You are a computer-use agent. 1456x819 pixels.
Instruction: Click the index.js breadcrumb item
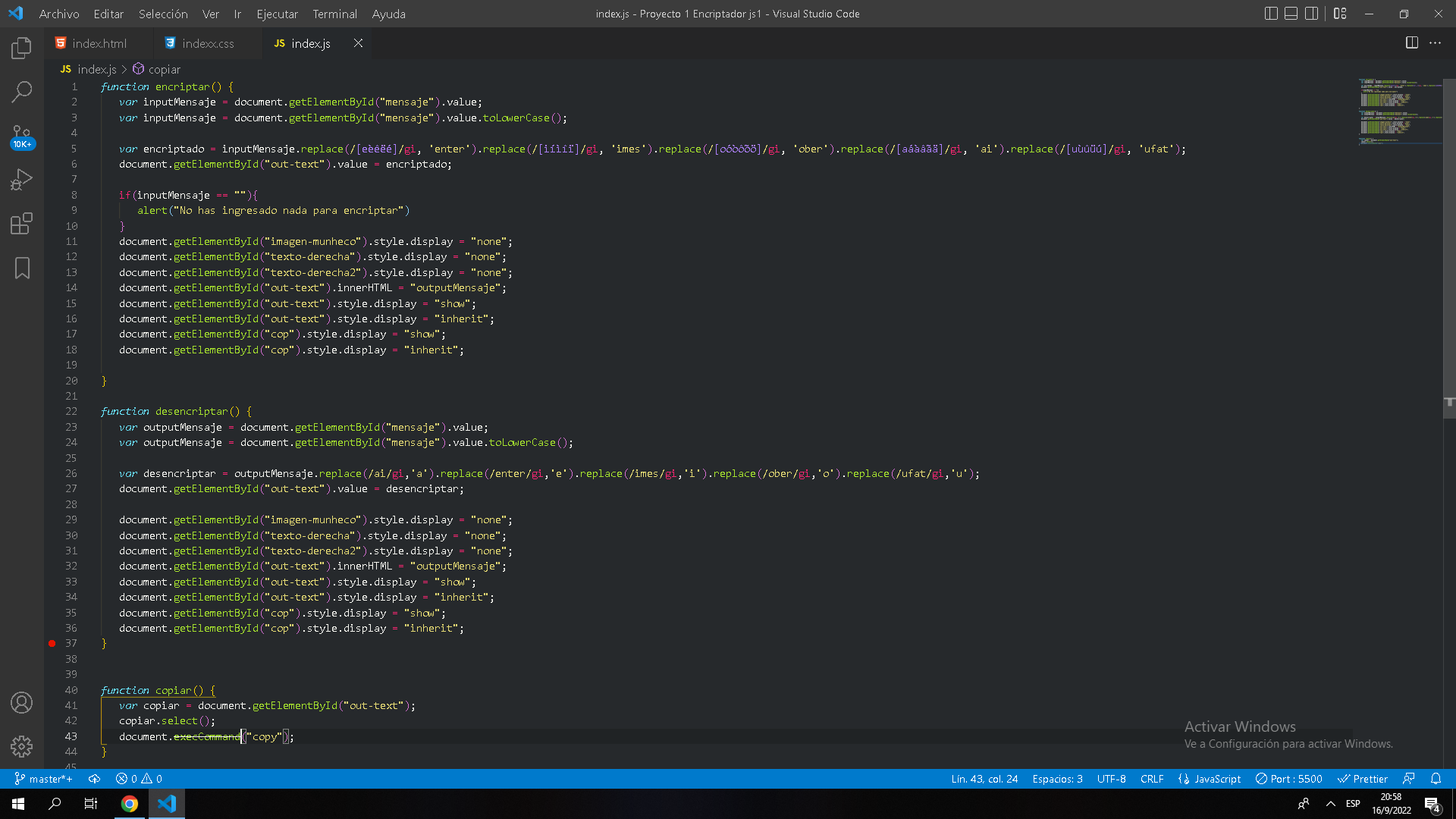89,69
